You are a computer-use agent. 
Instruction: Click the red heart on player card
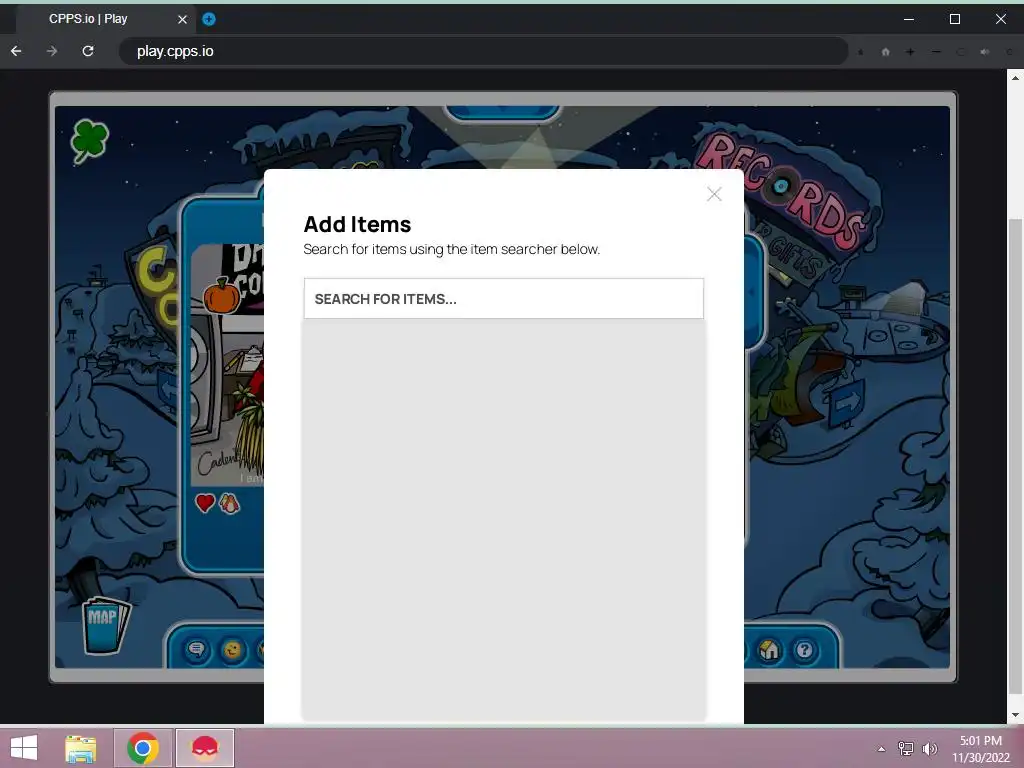pyautogui.click(x=205, y=503)
